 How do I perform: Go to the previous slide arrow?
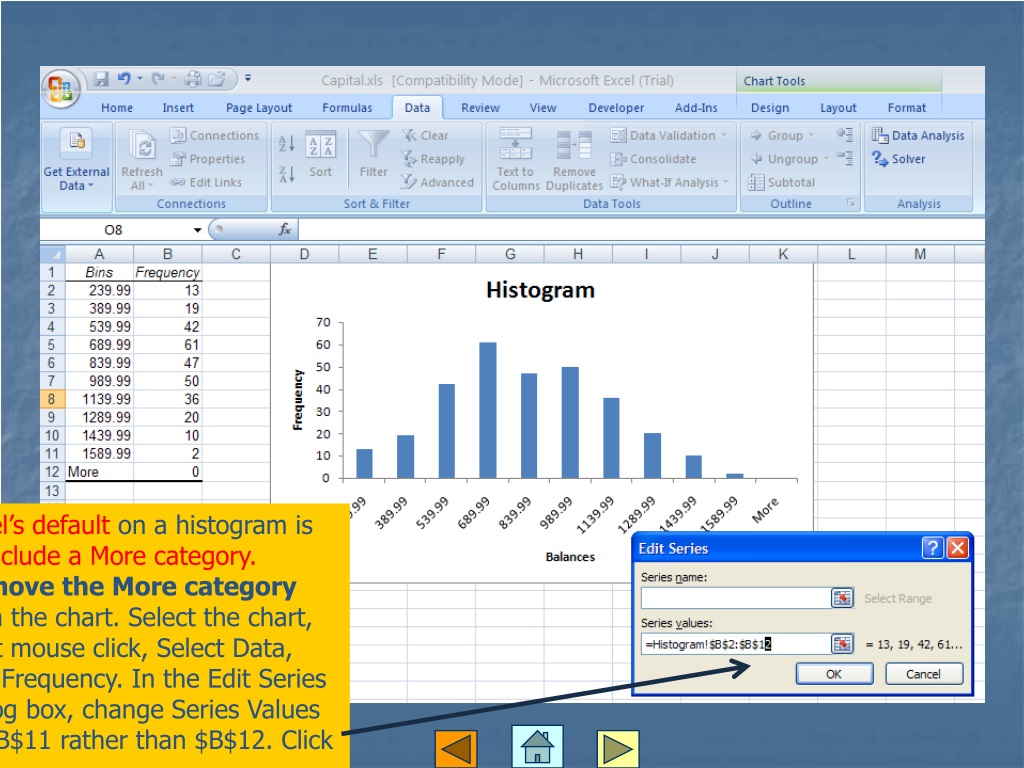456,749
